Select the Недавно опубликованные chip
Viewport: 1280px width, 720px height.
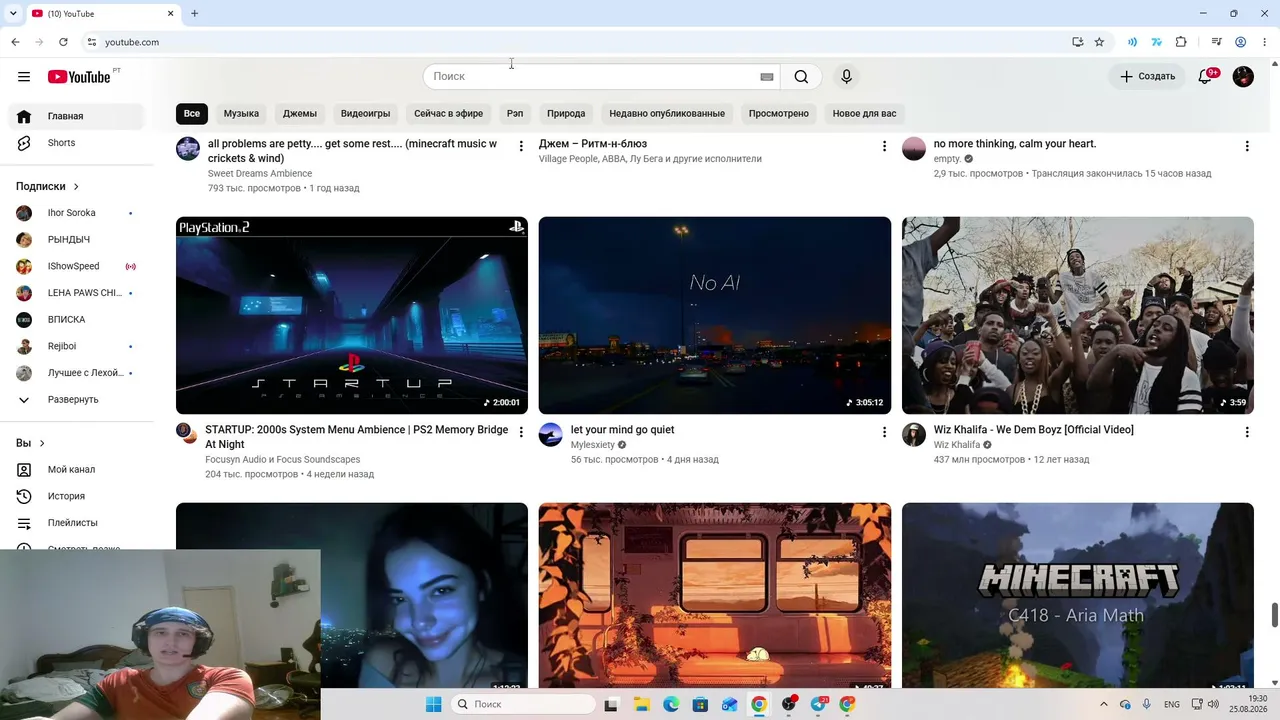(667, 113)
